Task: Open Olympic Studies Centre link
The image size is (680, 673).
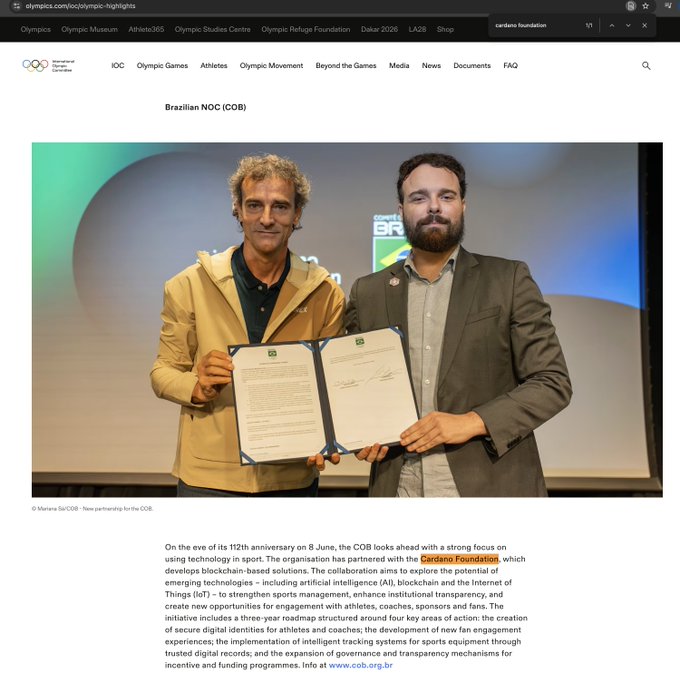Action: coord(212,29)
